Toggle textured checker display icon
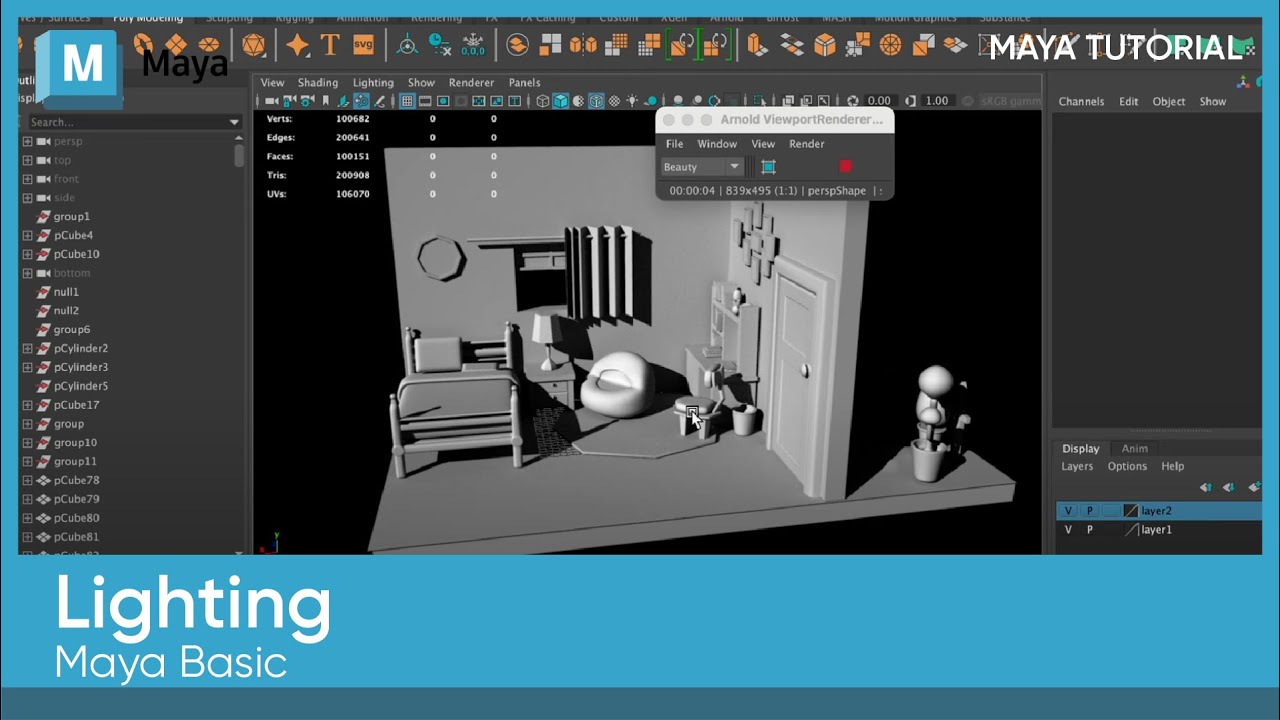 point(614,101)
